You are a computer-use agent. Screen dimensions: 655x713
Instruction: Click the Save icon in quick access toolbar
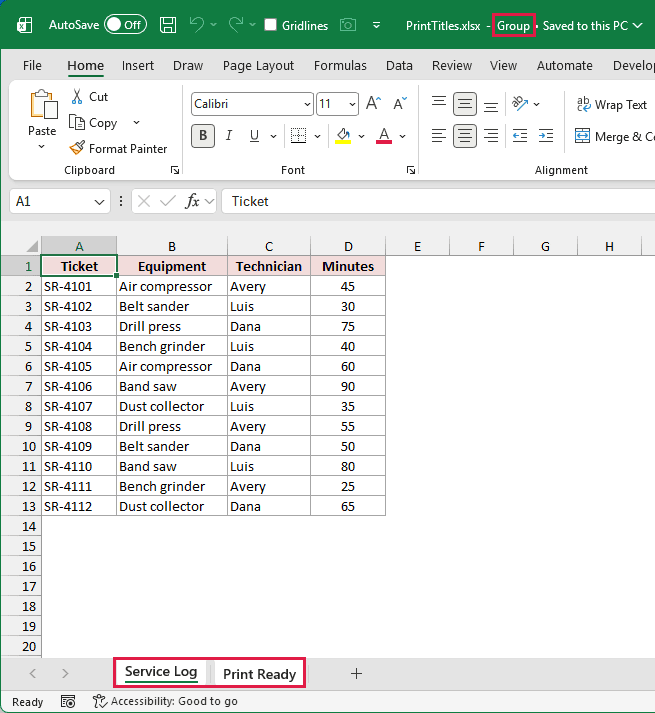(168, 25)
